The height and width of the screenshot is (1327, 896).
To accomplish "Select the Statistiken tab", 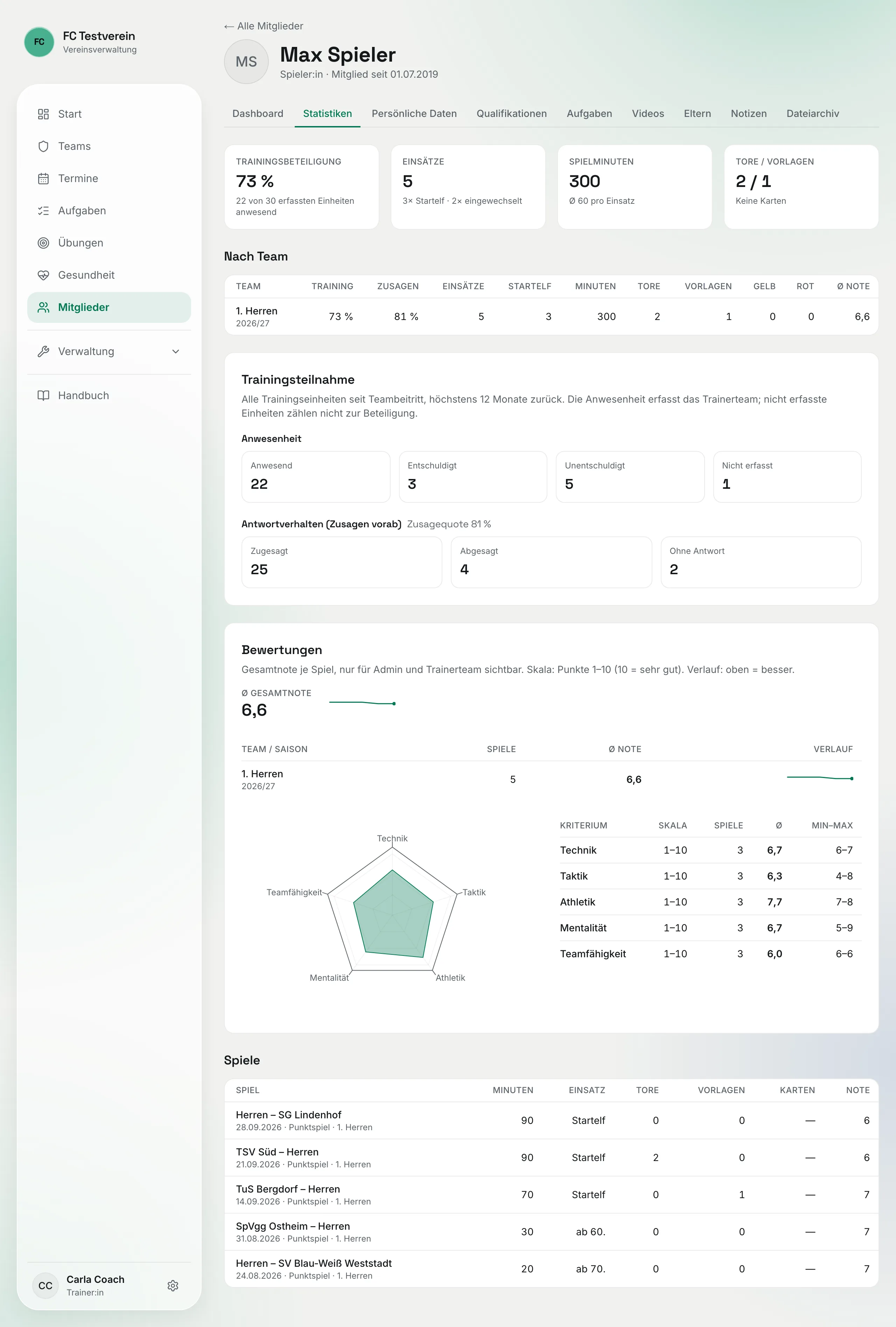I will tap(328, 114).
